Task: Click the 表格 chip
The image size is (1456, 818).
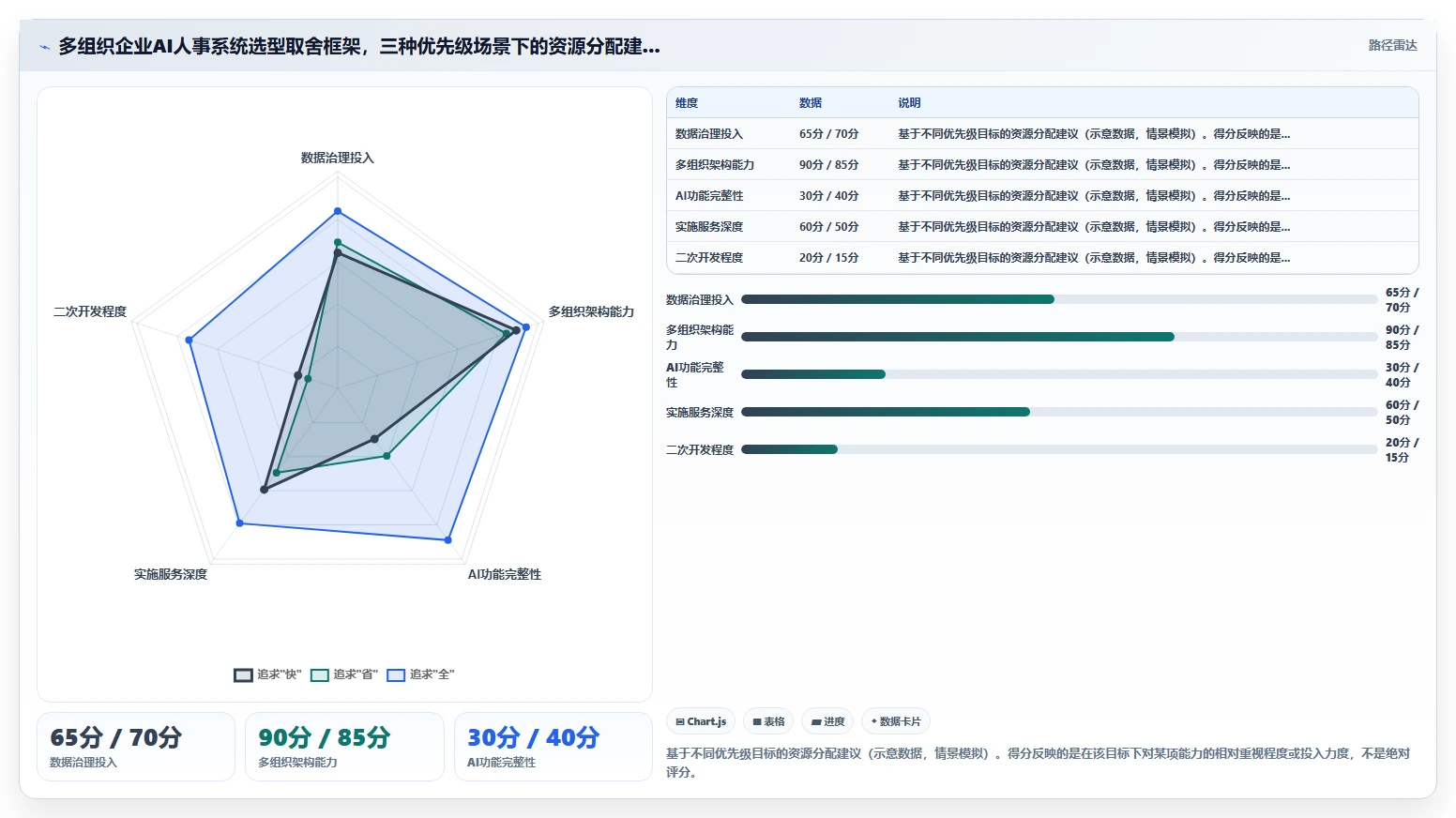Action: pos(768,721)
